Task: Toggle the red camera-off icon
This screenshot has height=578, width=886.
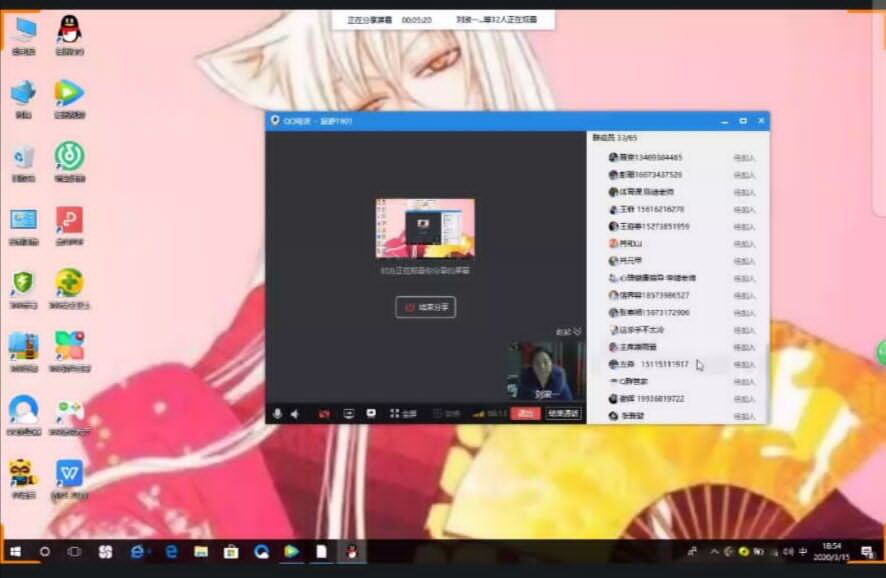Action: tap(324, 414)
